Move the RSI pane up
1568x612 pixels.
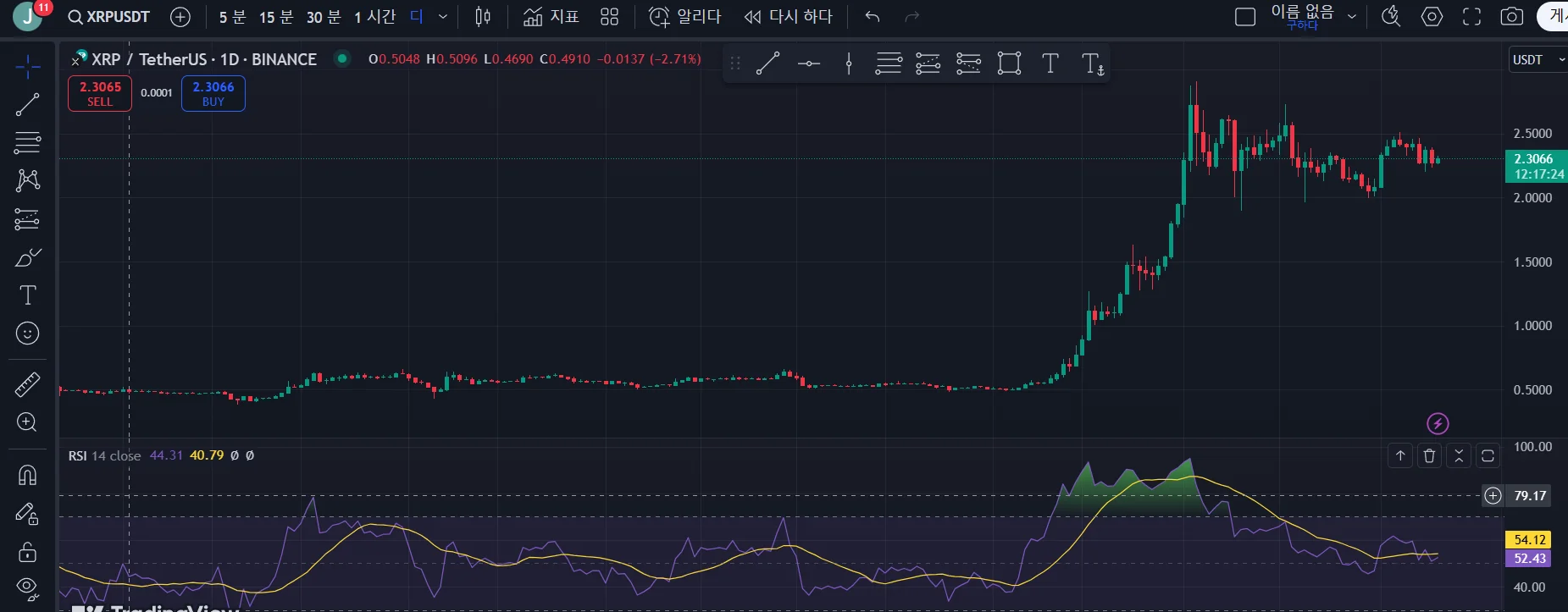coord(1400,456)
